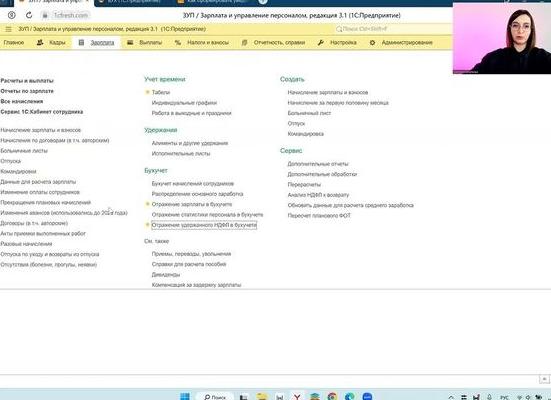Image resolution: width=551 pixels, height=400 pixels.
Task: Click the Кадры people icon
Action: [40, 43]
